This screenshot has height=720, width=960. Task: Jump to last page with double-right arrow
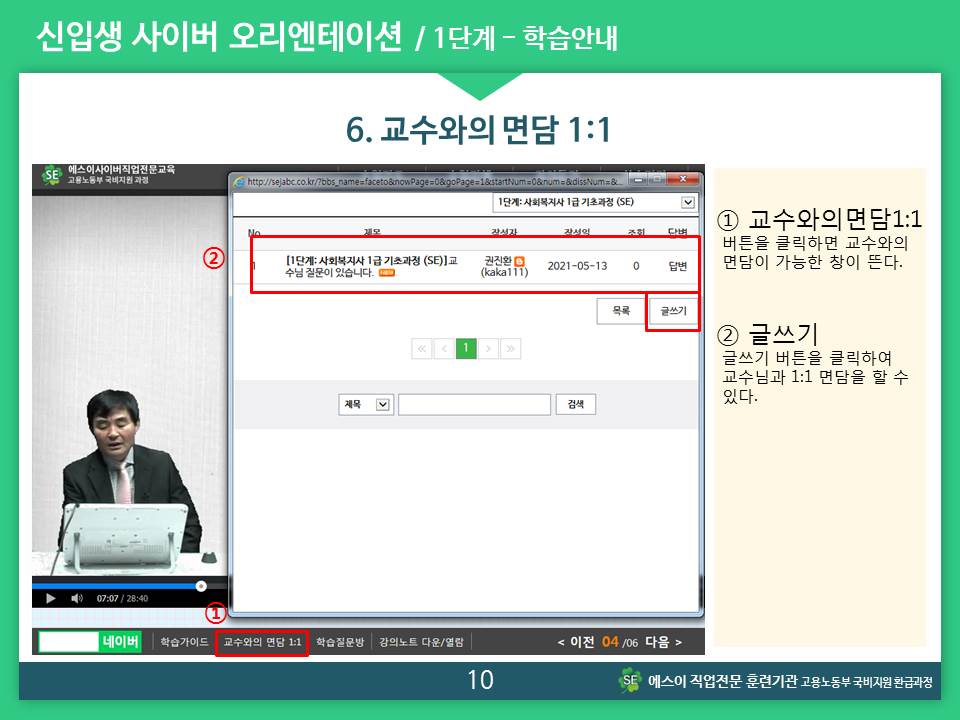[x=511, y=348]
